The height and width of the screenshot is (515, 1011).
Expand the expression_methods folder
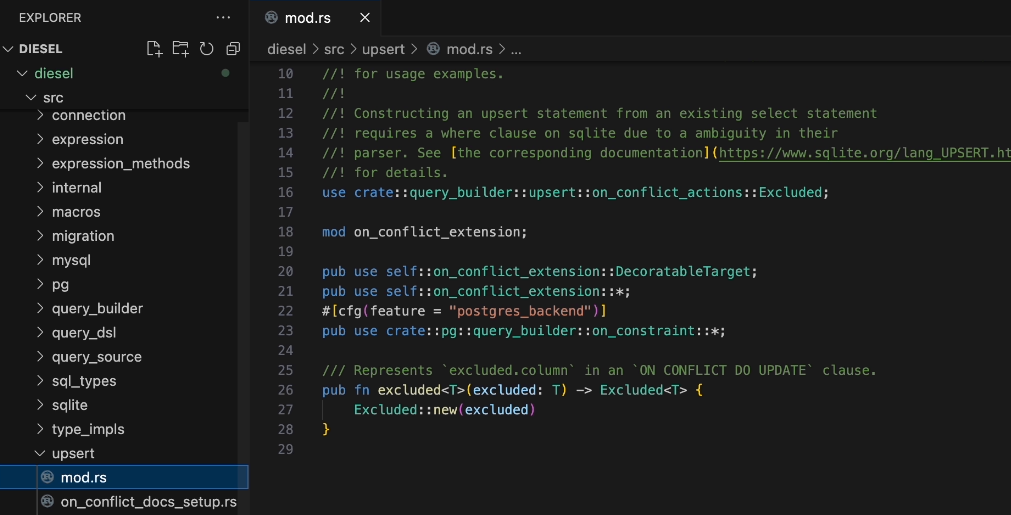[x=120, y=163]
